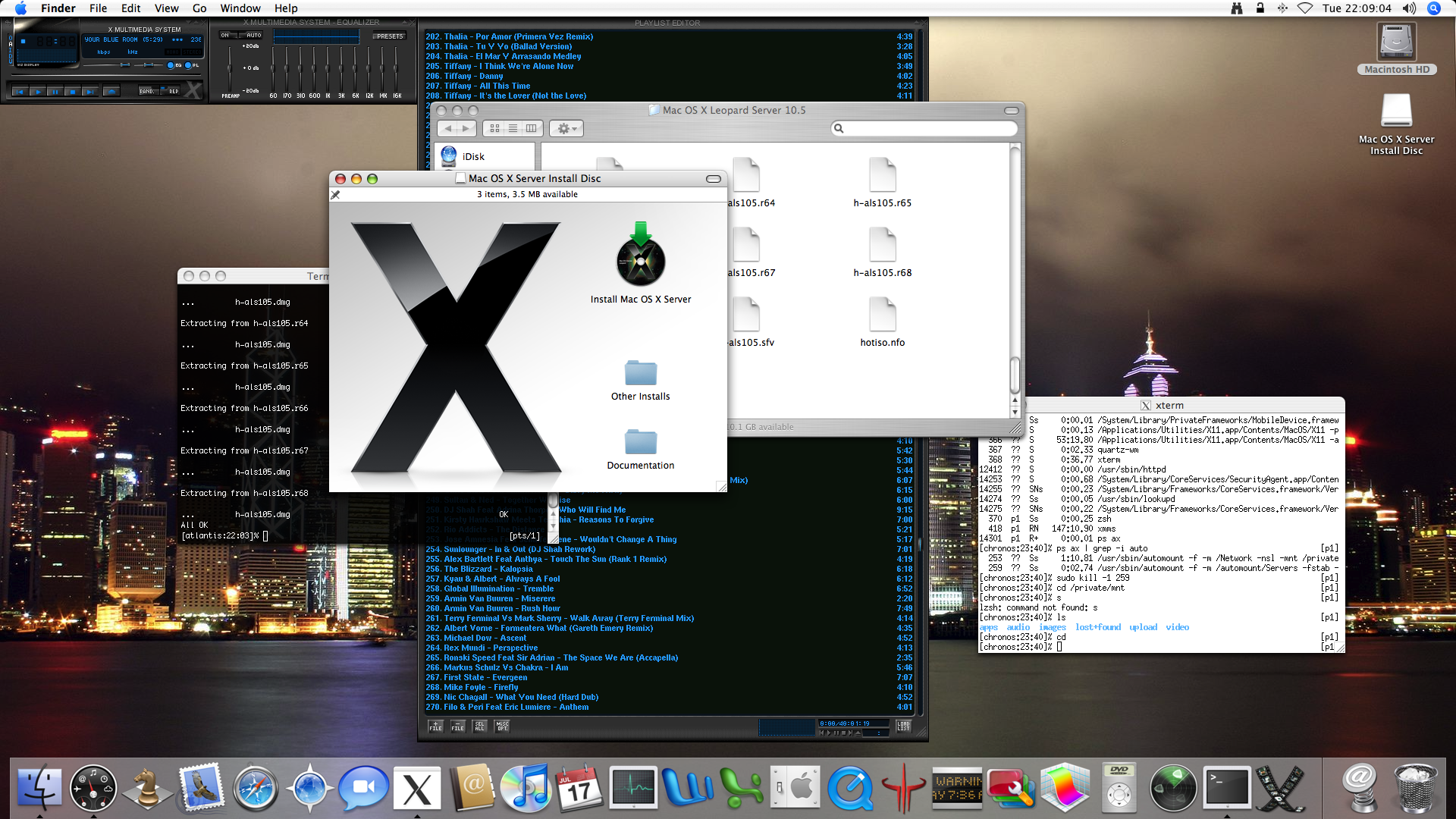
Task: Click the Finder window search field
Action: point(924,128)
